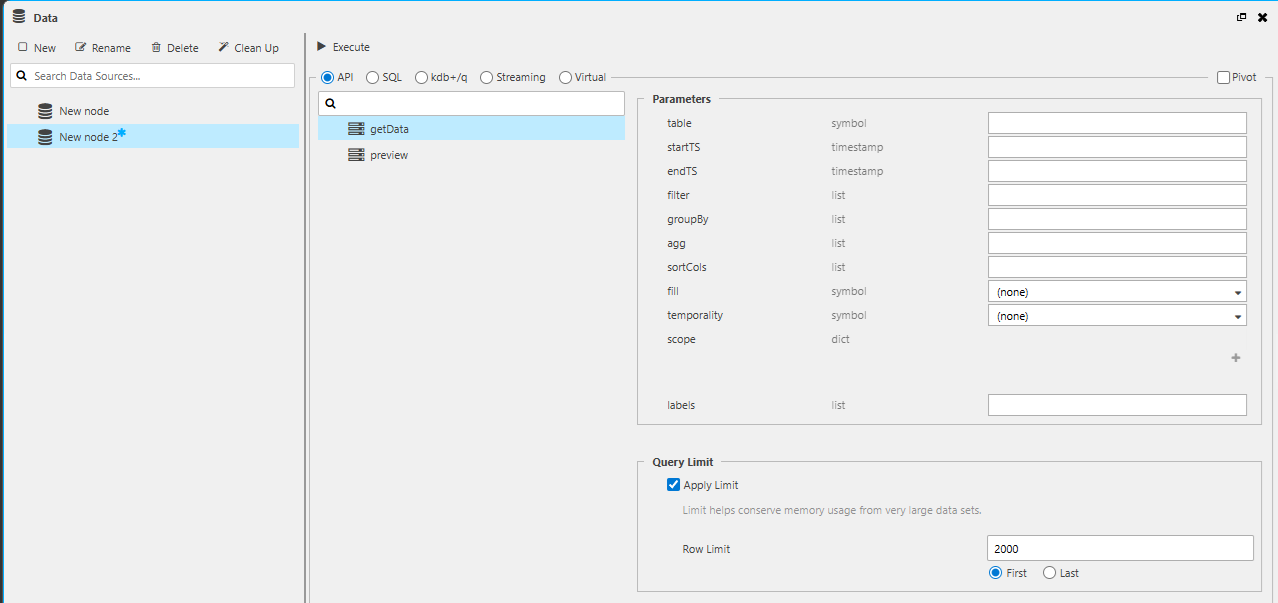Click the database icon beside New node

pos(45,111)
